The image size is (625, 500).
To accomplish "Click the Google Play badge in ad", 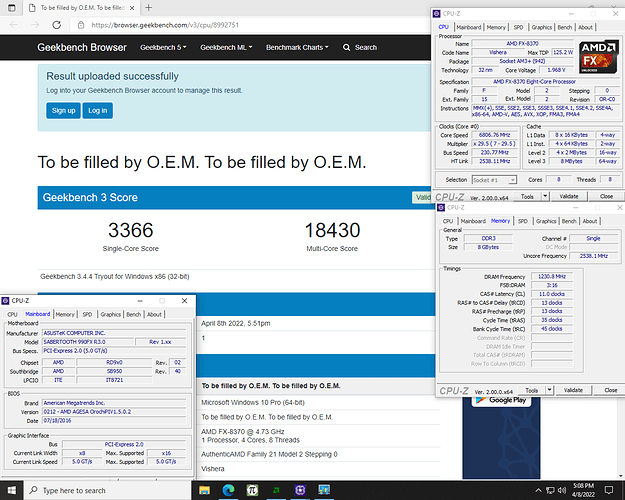I will (501, 401).
